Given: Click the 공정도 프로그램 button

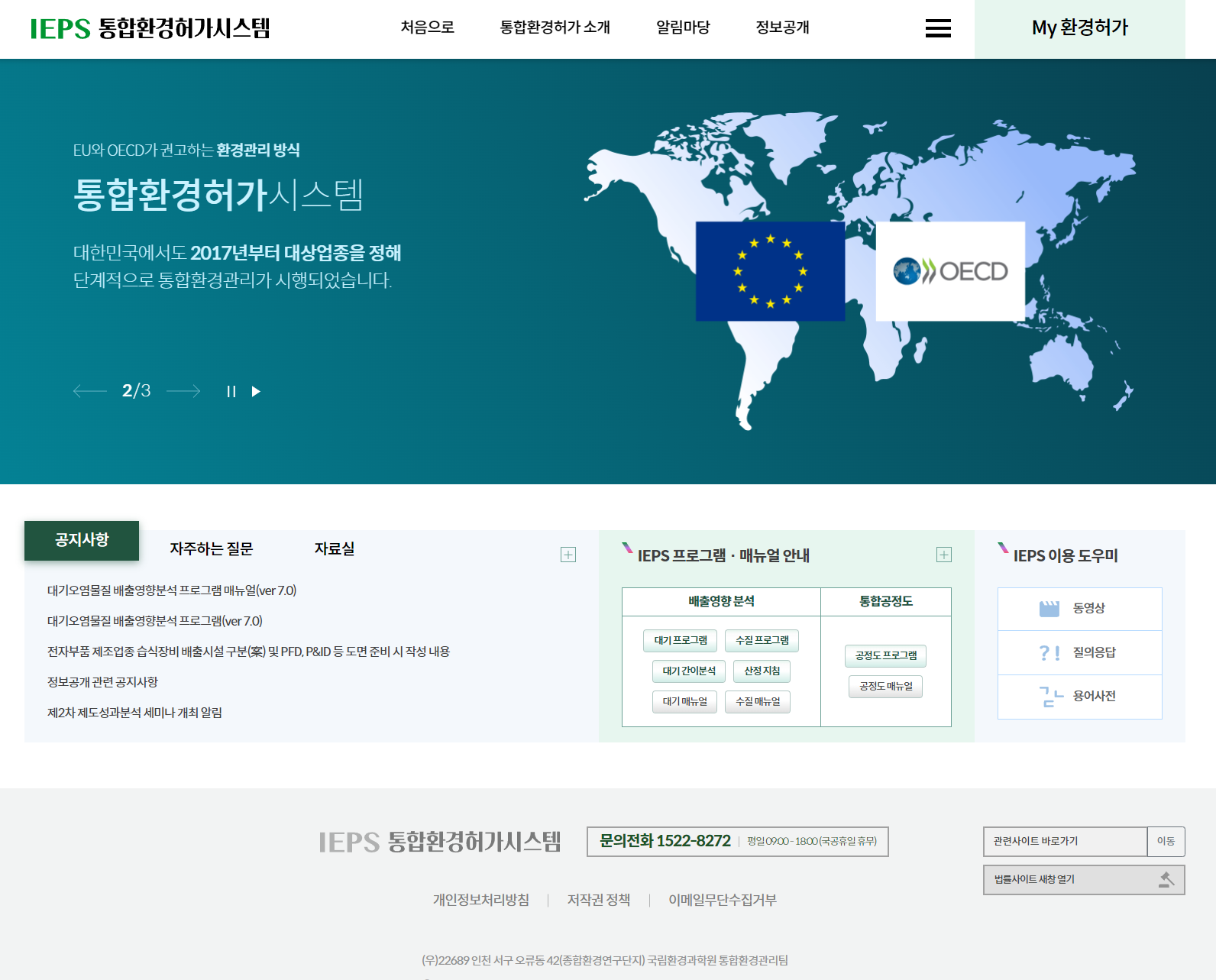Looking at the screenshot, I should pos(886,656).
